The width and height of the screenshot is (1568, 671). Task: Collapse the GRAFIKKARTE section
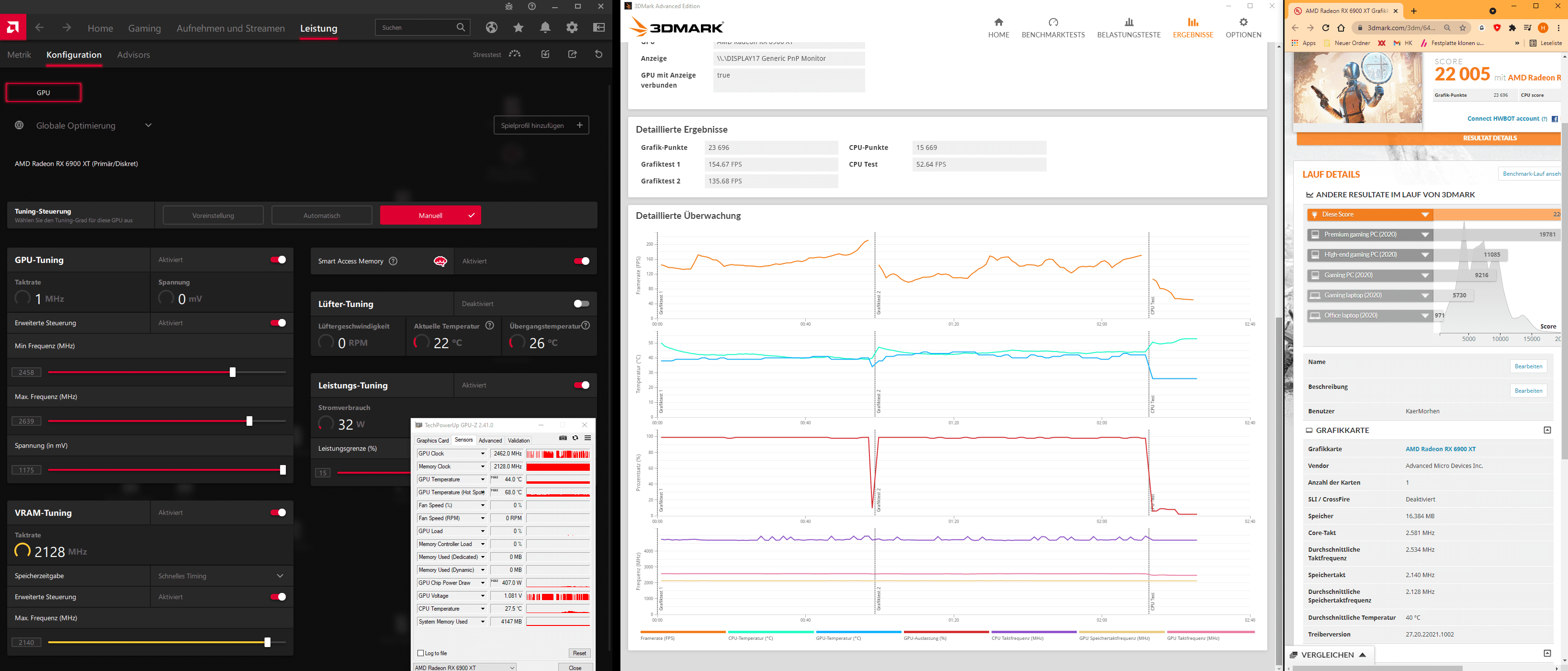click(x=1547, y=431)
